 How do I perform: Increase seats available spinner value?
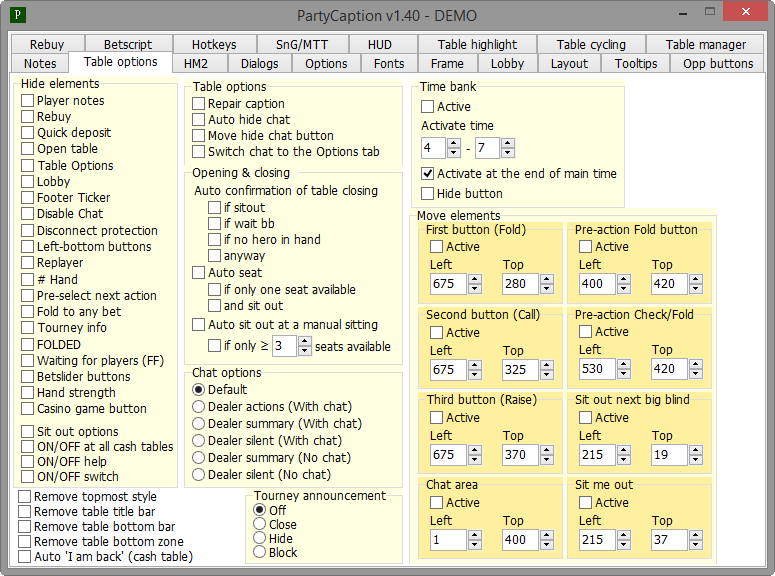pyautogui.click(x=305, y=342)
